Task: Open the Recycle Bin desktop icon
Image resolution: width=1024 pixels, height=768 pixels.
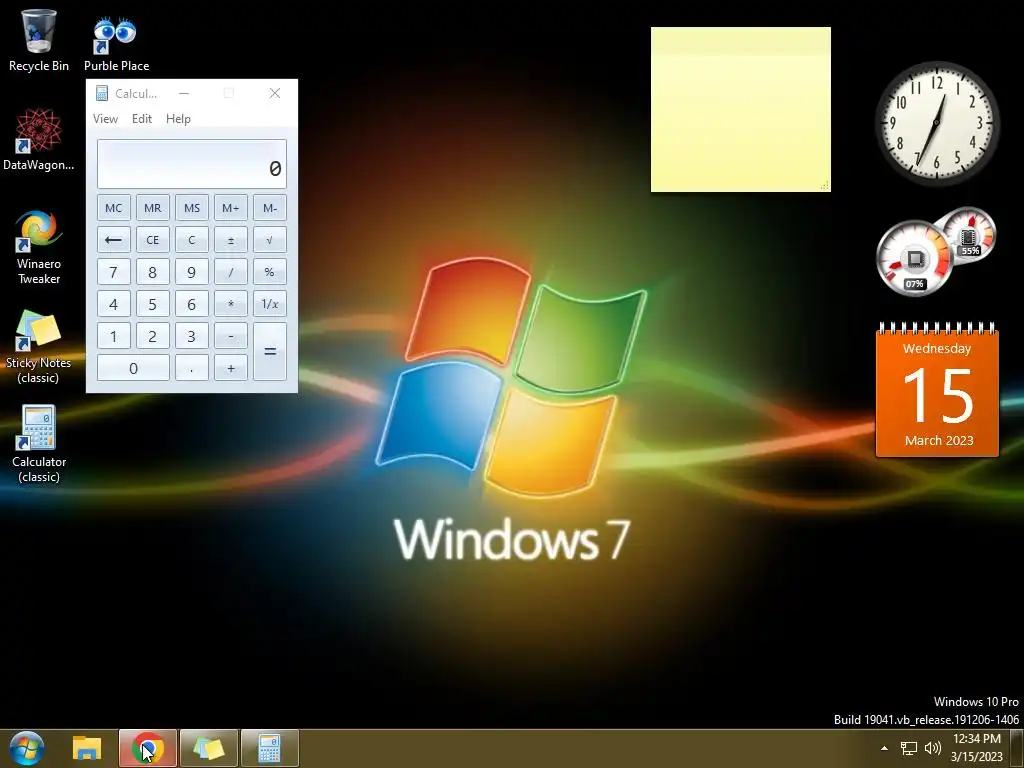Action: click(x=39, y=40)
